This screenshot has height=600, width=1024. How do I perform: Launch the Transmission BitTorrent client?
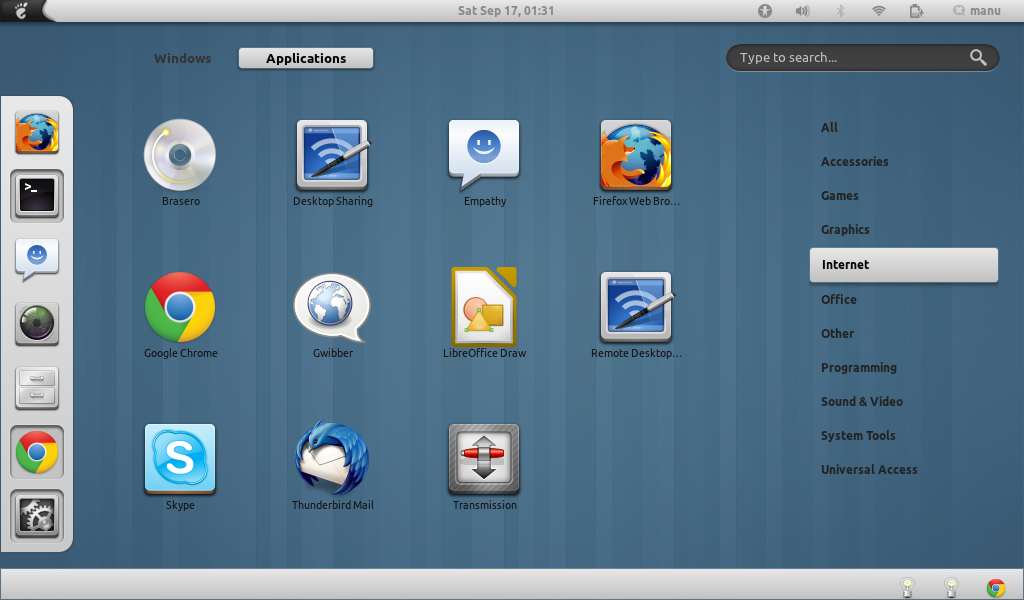484,460
